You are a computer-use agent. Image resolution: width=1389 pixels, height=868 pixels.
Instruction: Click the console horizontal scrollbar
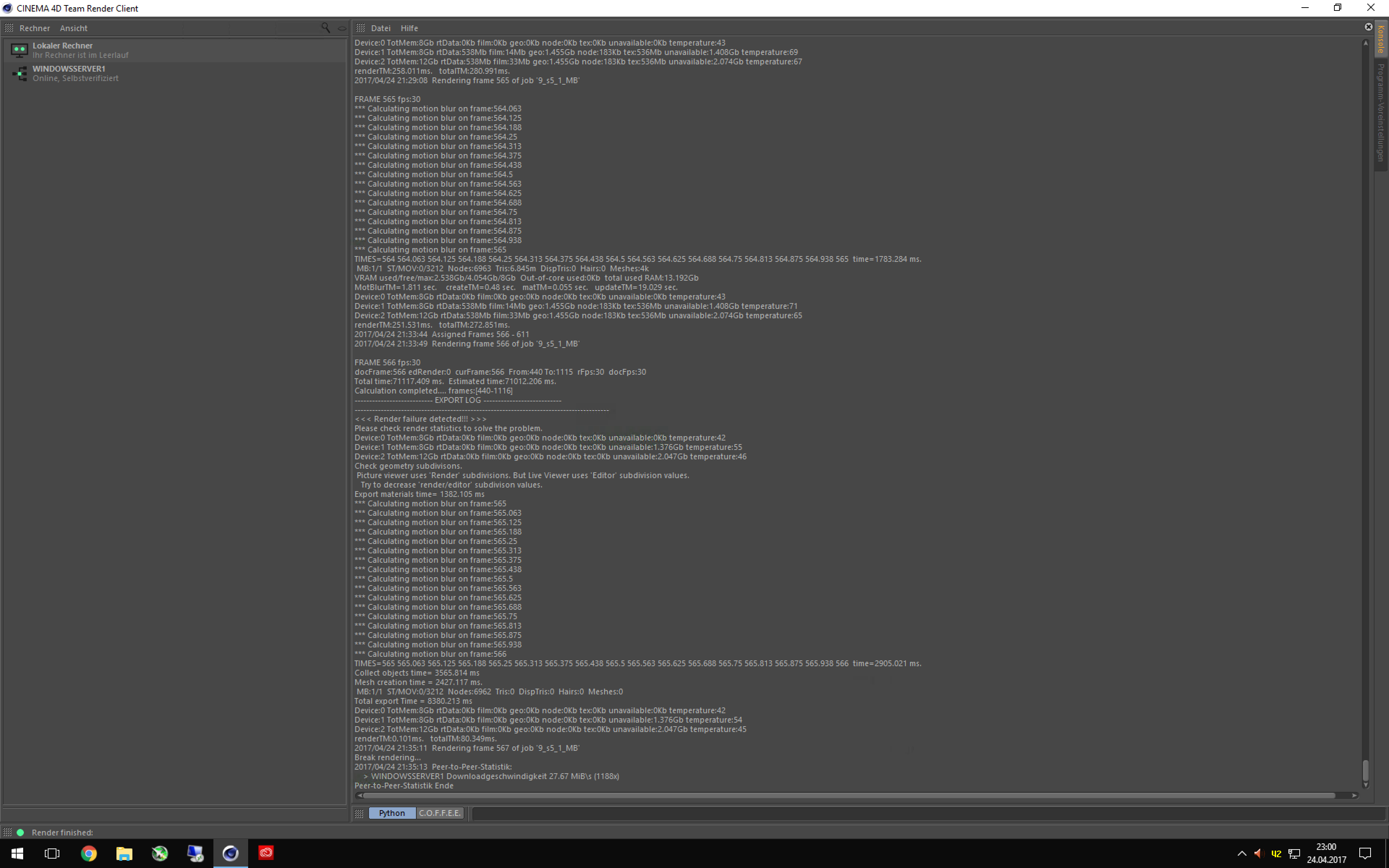[849, 796]
